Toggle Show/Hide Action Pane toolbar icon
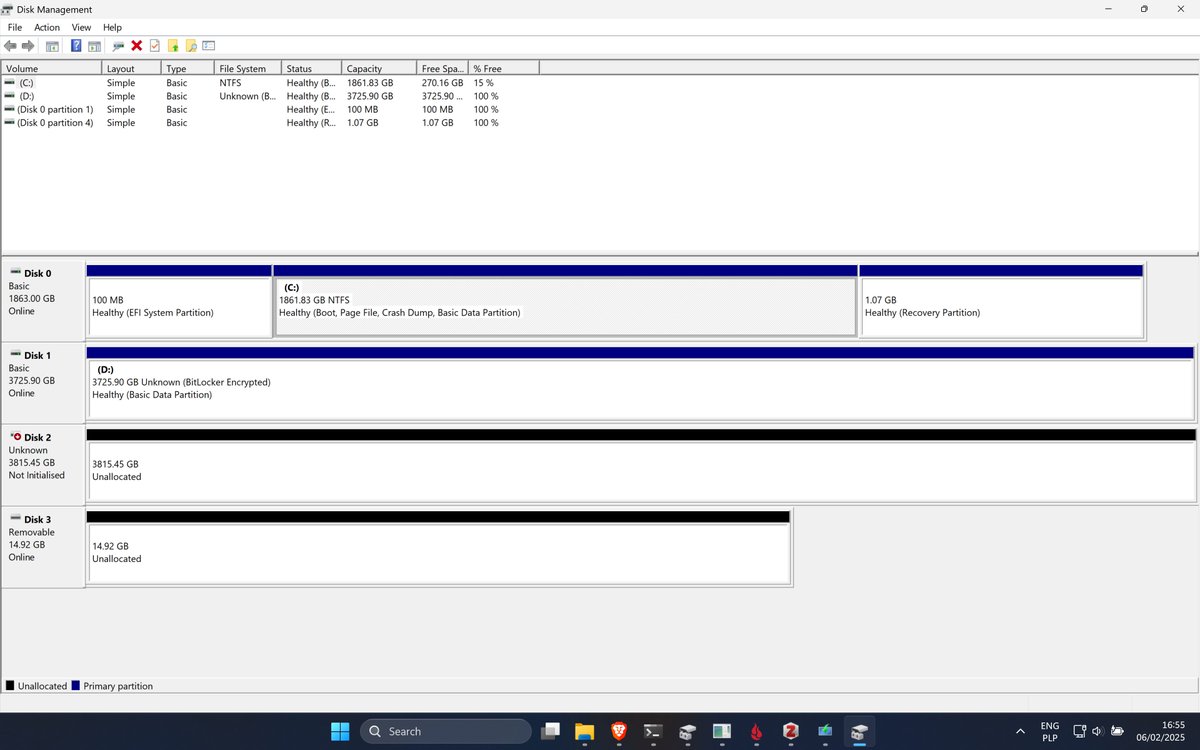Viewport: 1200px width, 750px height. [94, 46]
